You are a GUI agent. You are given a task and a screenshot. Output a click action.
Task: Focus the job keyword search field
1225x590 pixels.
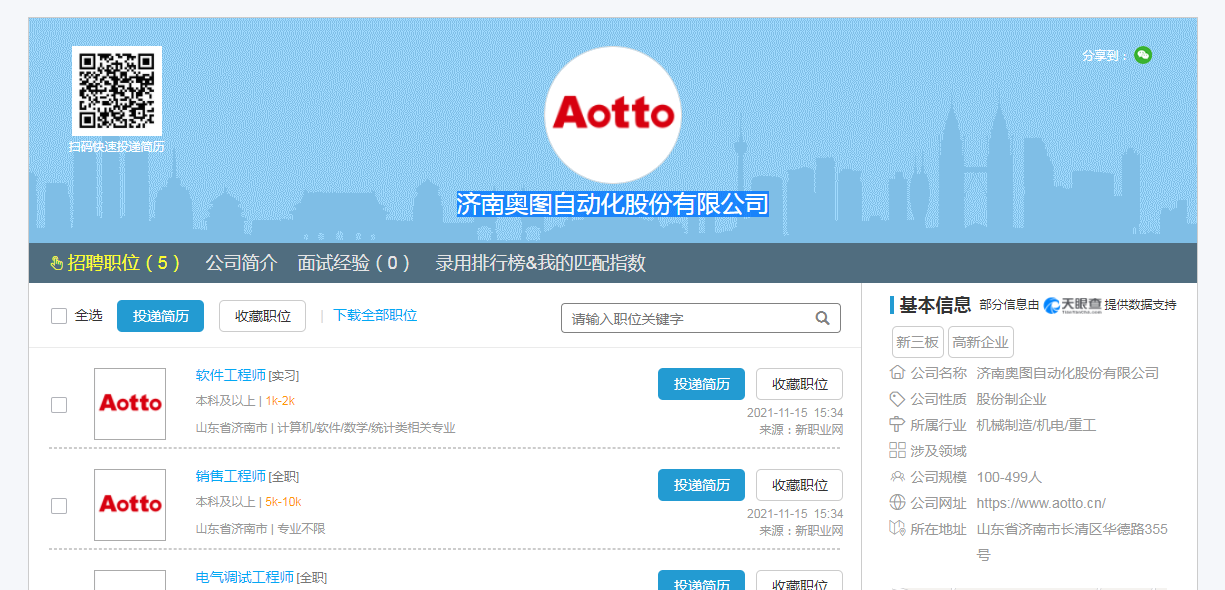688,319
